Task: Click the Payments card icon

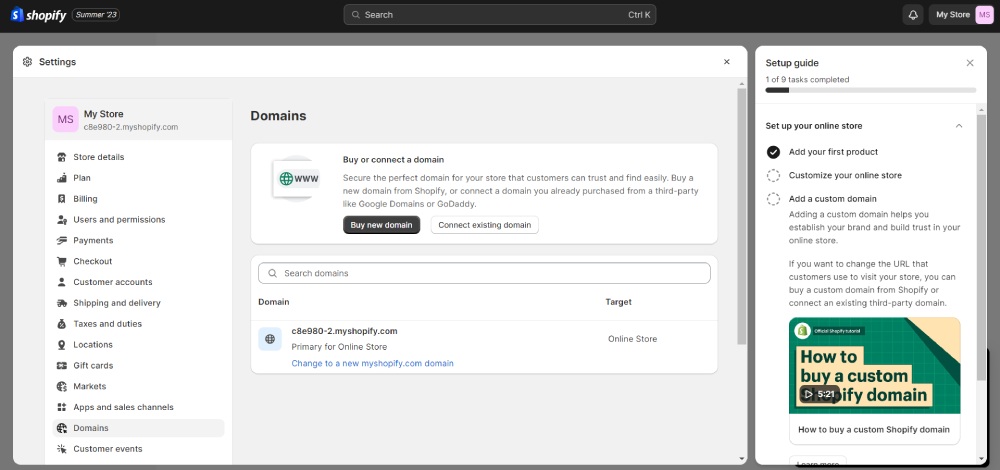Action: point(62,240)
